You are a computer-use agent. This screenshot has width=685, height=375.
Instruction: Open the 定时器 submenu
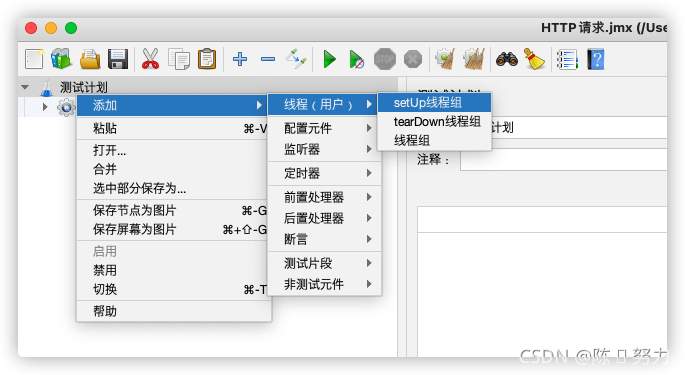(x=325, y=173)
